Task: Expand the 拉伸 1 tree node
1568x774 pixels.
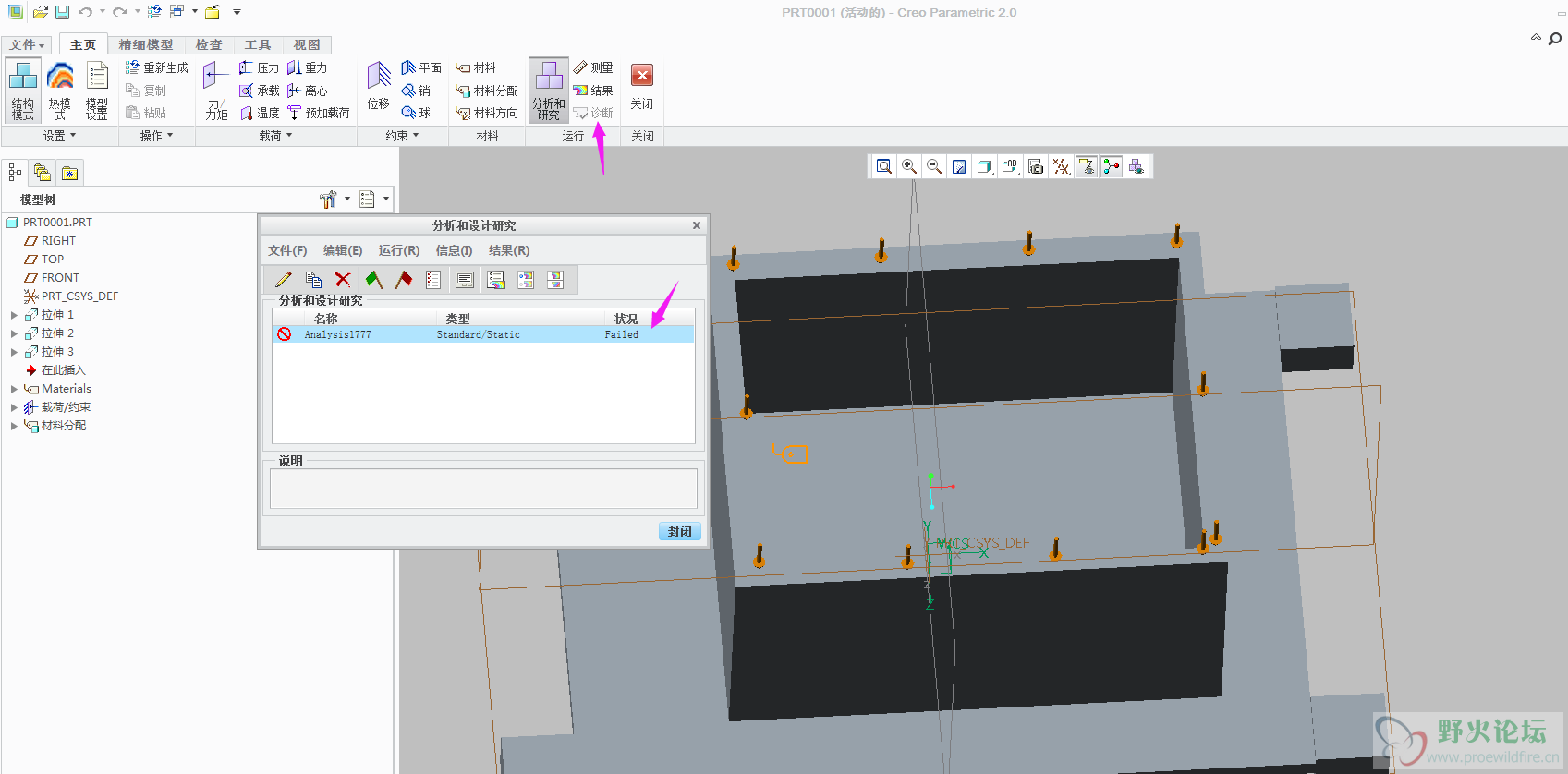Action: [14, 315]
